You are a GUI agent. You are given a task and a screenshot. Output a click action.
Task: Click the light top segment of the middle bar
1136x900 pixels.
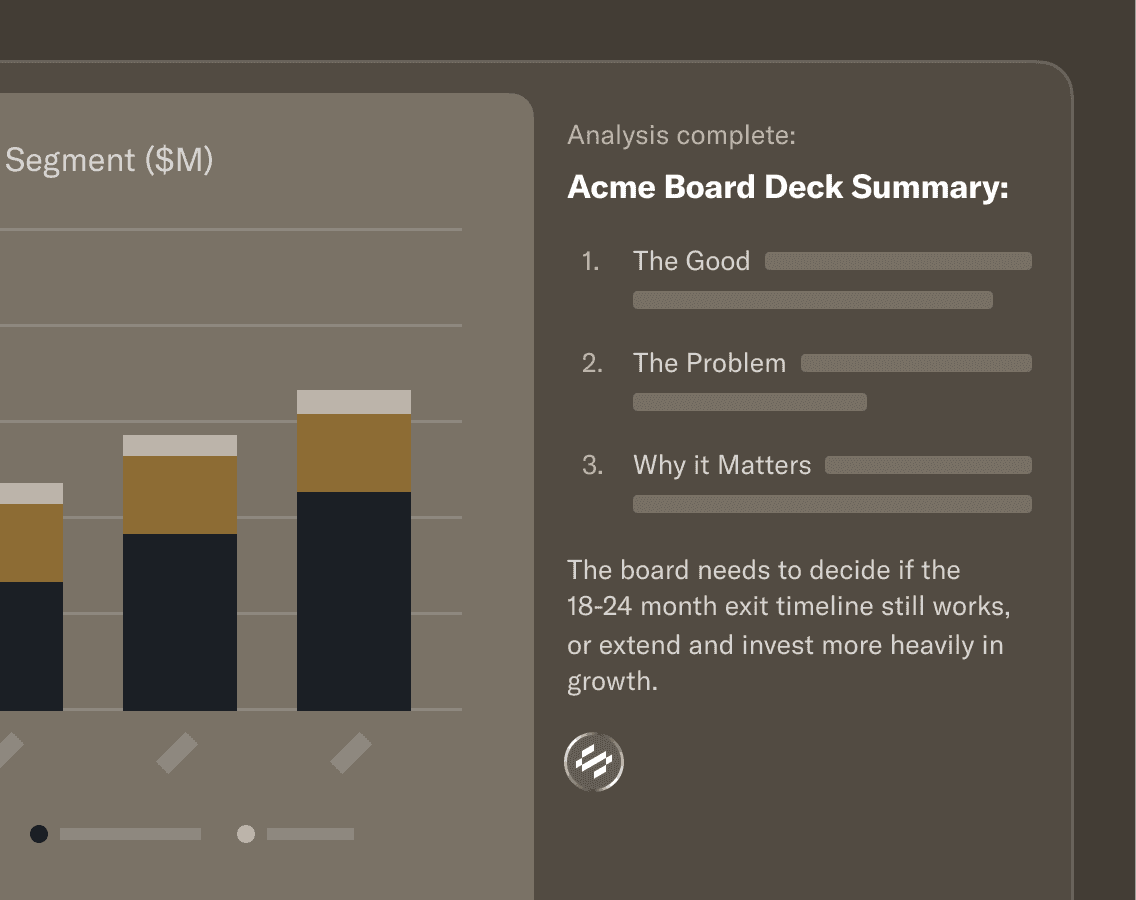(180, 445)
